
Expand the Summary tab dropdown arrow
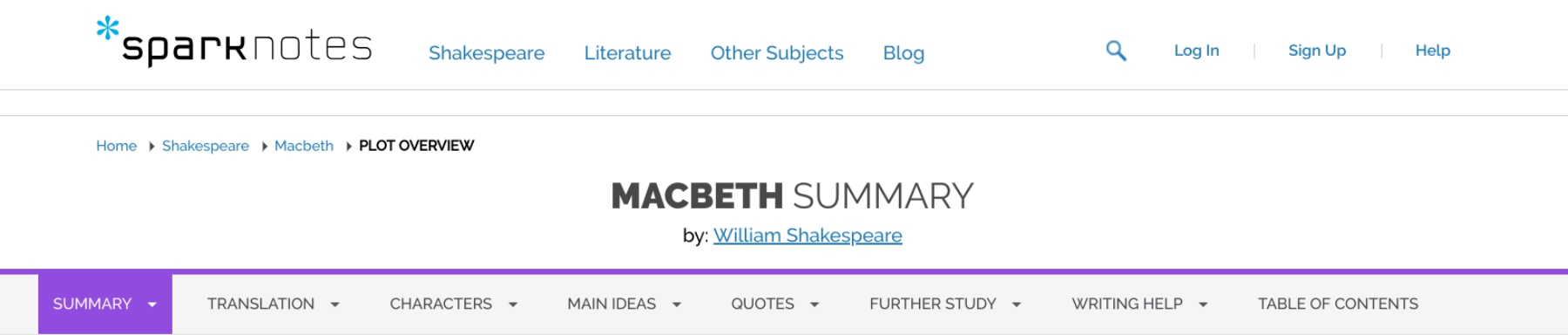pyautogui.click(x=152, y=304)
